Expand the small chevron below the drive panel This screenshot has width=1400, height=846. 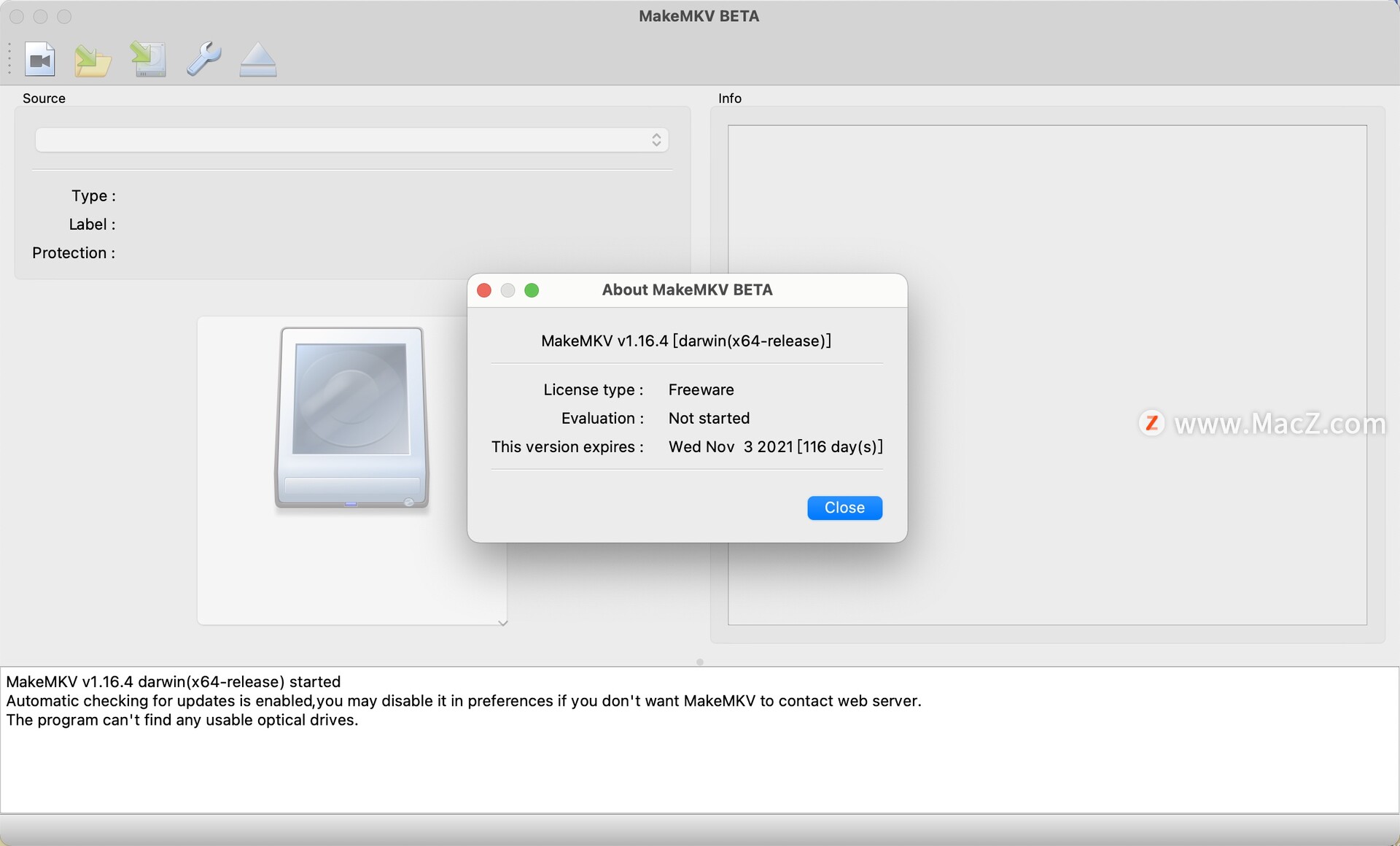[502, 623]
